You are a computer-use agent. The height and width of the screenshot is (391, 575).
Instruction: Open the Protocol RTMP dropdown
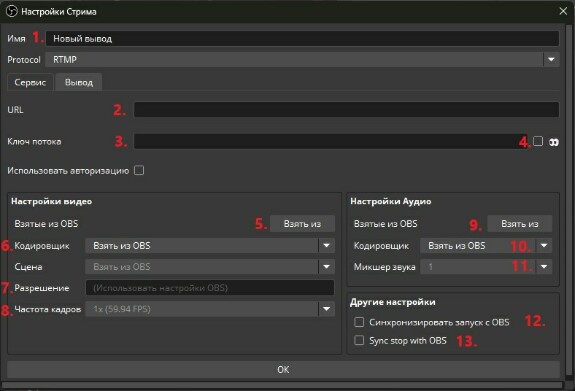[302, 59]
